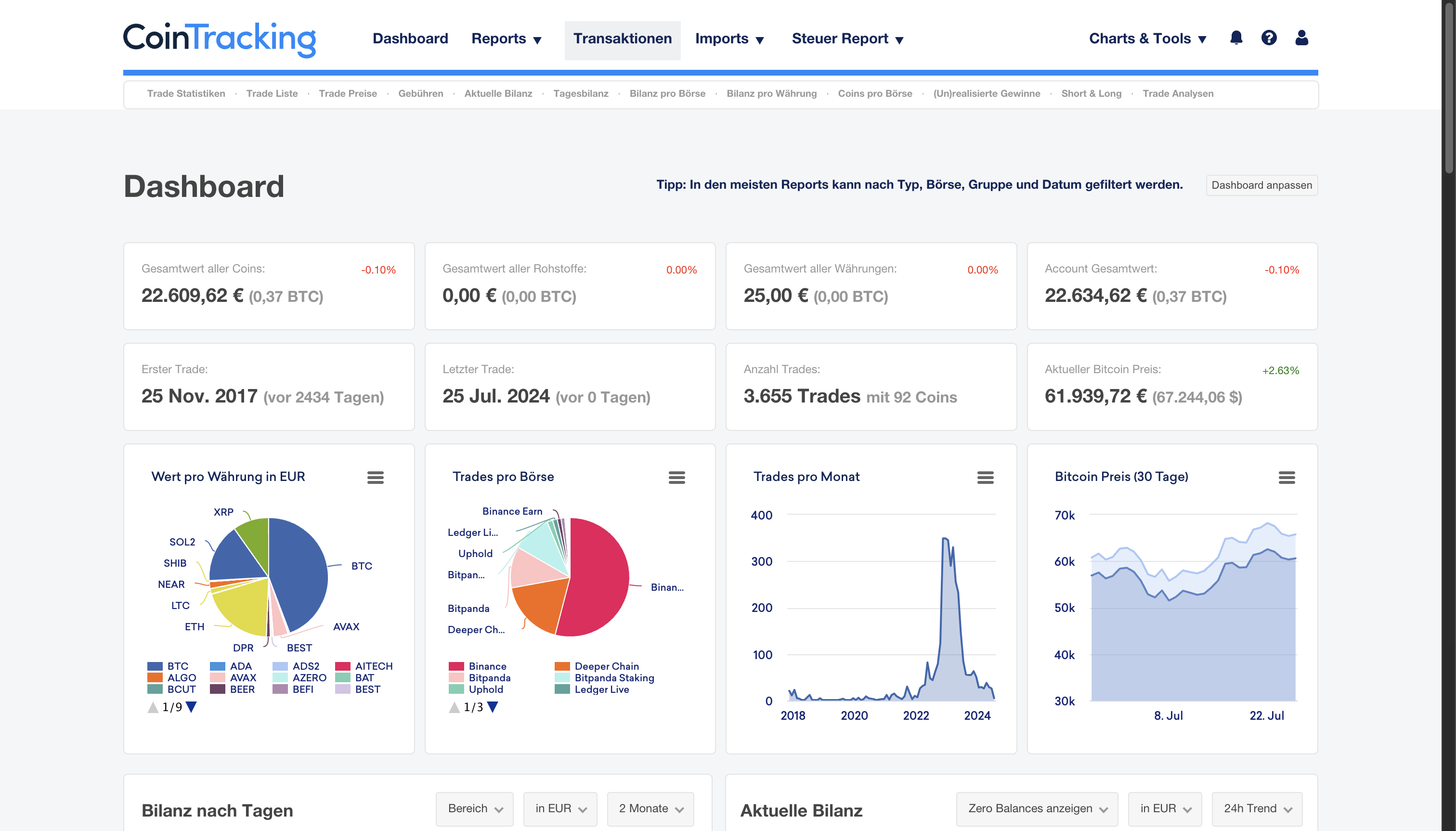Toggle BEER legend entry
The width and height of the screenshot is (1456, 831).
(x=232, y=689)
